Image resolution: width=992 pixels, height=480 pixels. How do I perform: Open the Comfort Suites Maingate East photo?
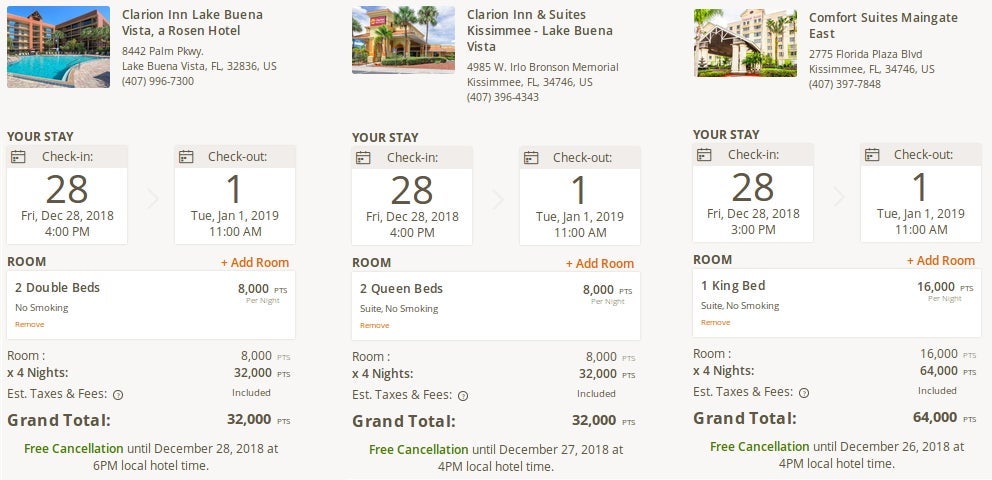745,43
